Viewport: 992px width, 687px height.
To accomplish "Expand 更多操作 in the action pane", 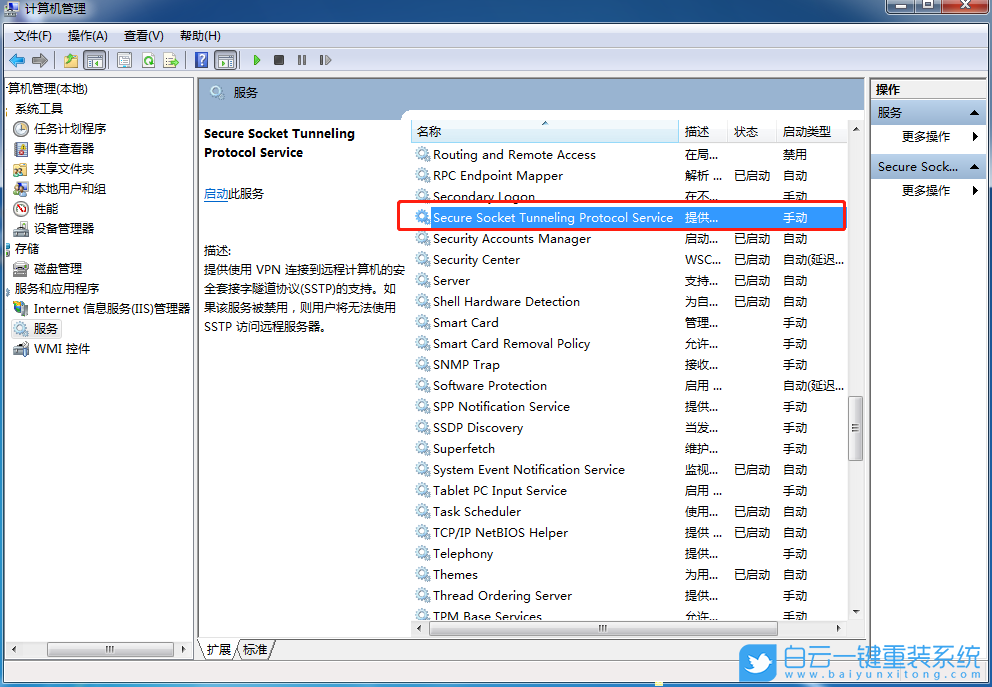I will 925,135.
